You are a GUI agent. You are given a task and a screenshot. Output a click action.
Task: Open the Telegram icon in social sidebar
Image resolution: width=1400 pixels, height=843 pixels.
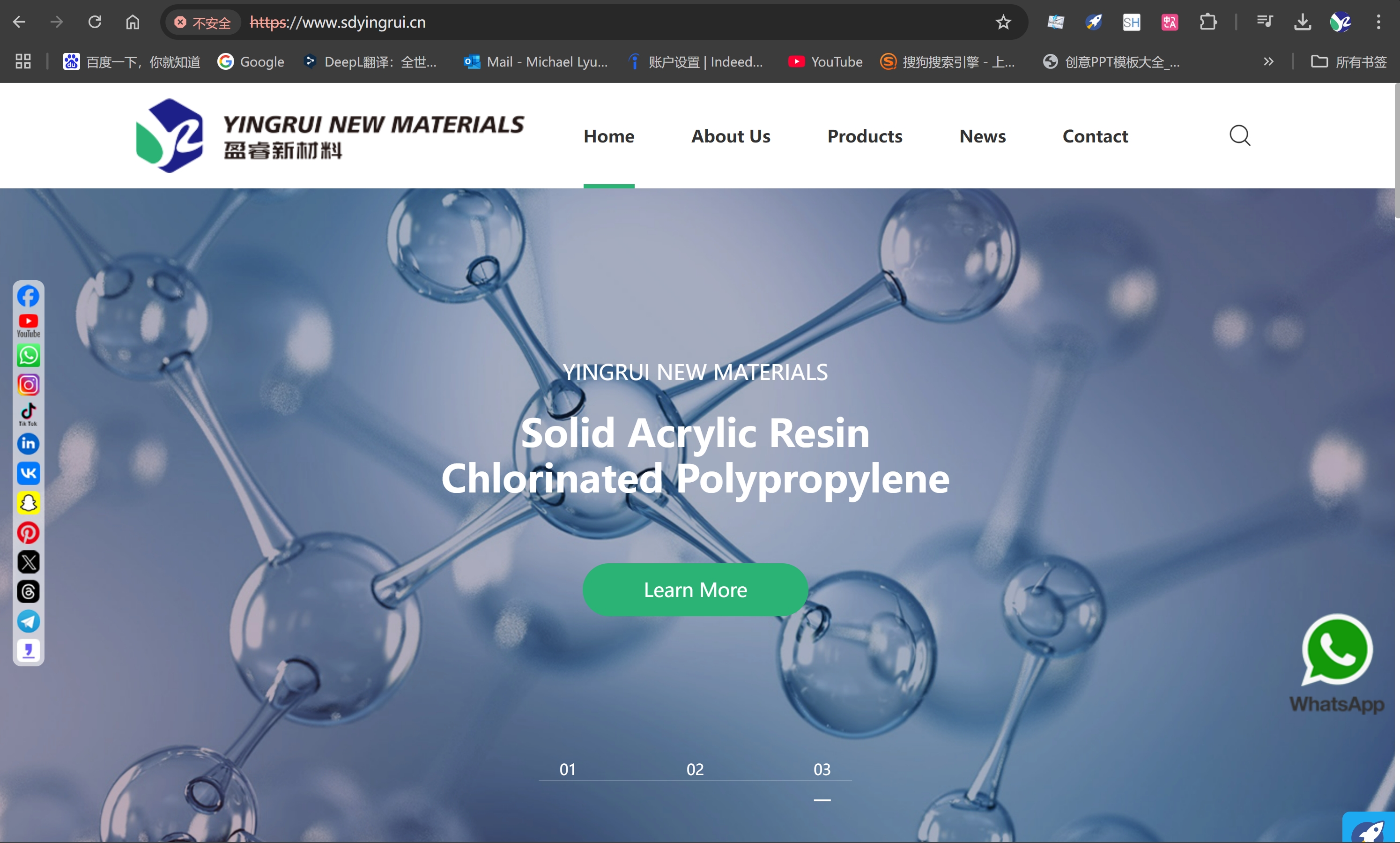29,621
